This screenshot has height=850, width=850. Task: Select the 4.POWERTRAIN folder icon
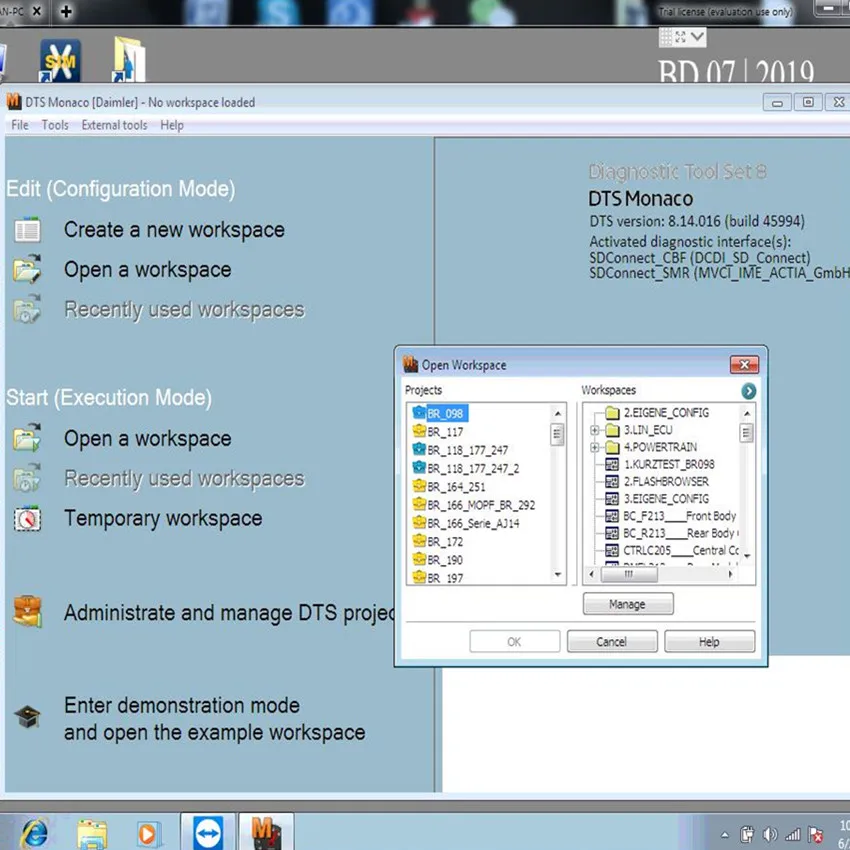(612, 448)
